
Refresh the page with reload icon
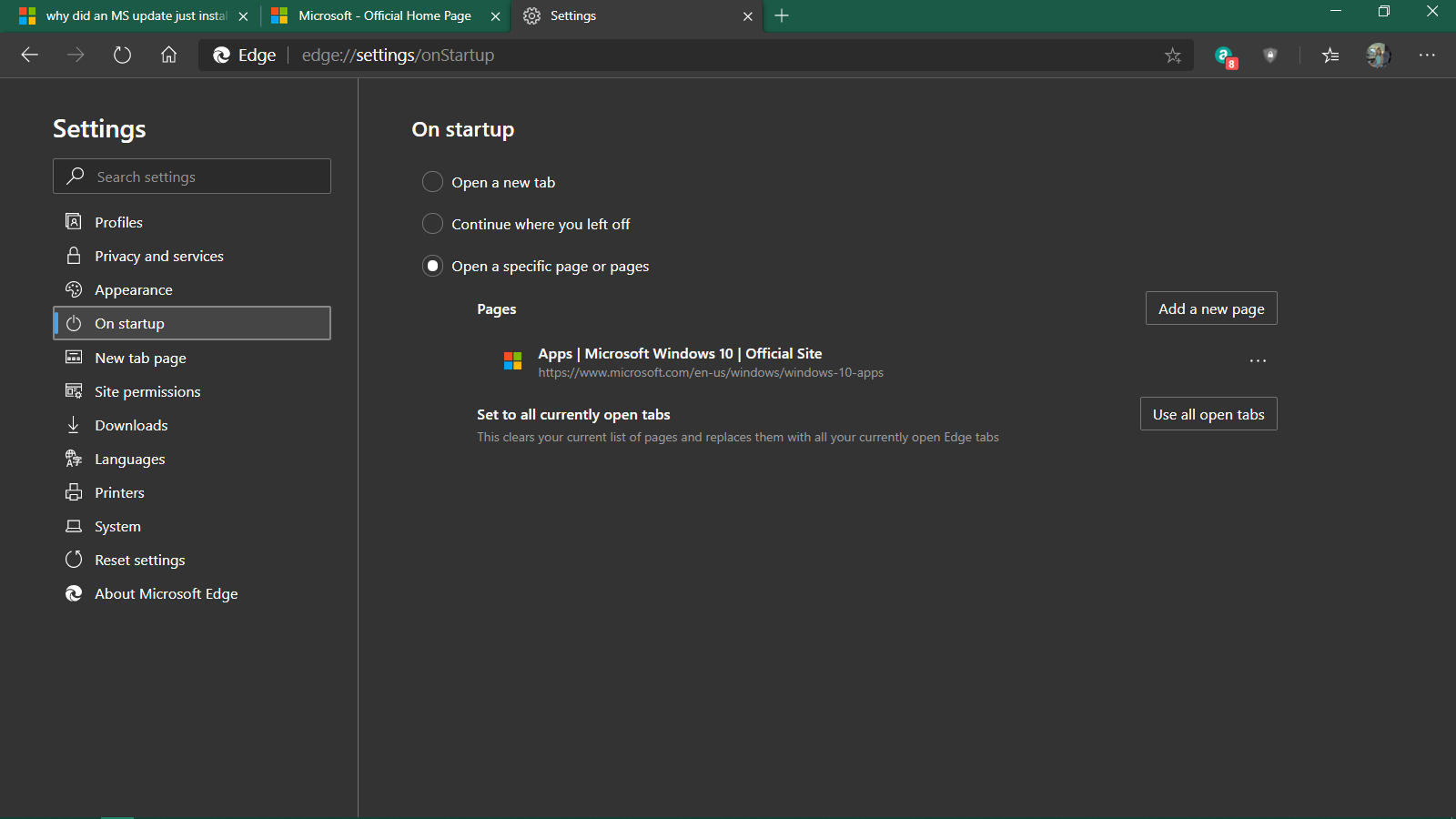(x=122, y=56)
